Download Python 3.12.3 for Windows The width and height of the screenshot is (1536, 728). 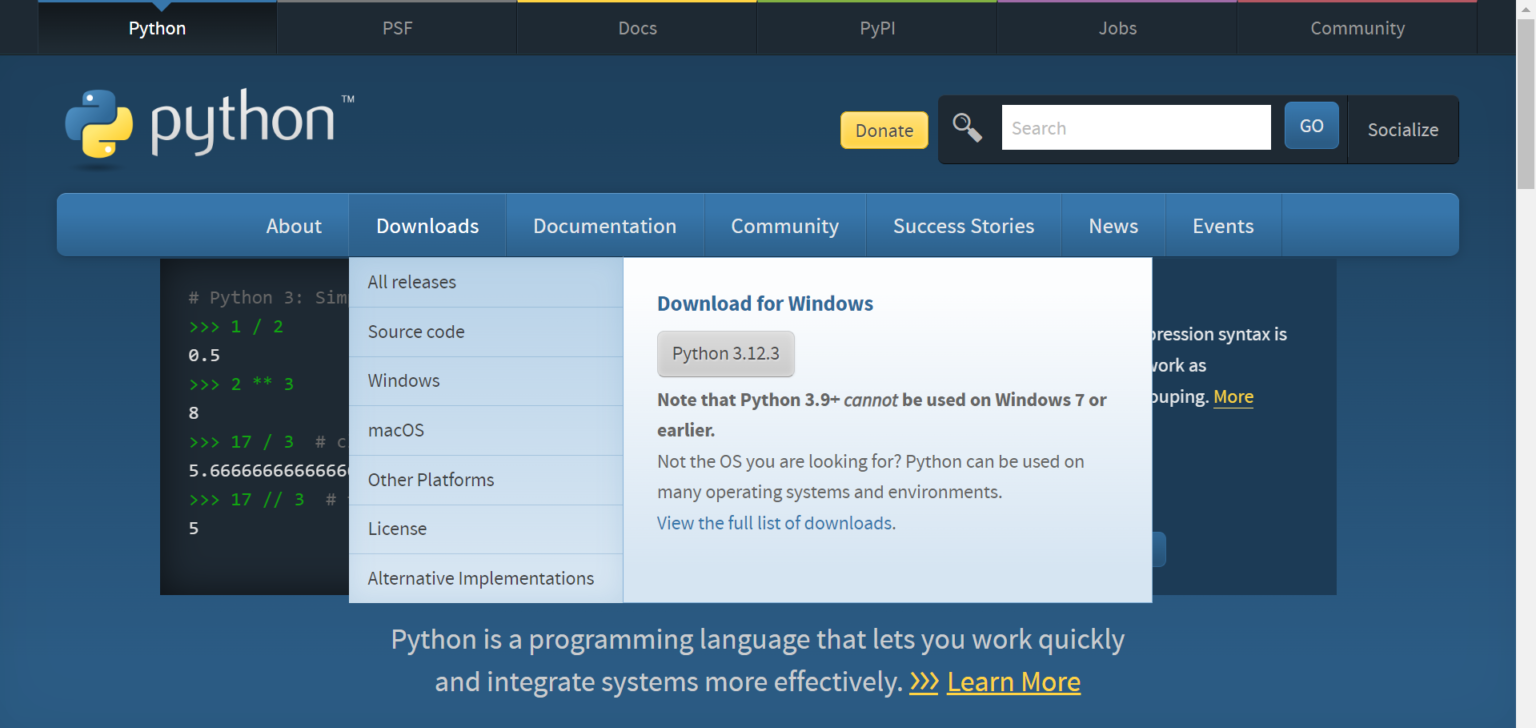coord(725,354)
